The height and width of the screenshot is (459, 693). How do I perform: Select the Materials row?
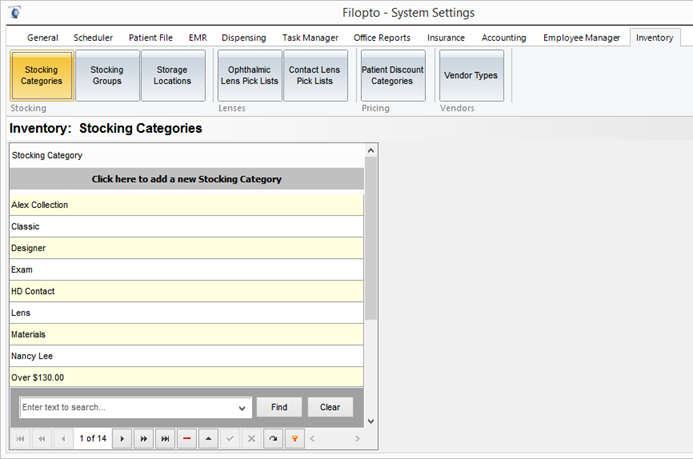tap(187, 334)
